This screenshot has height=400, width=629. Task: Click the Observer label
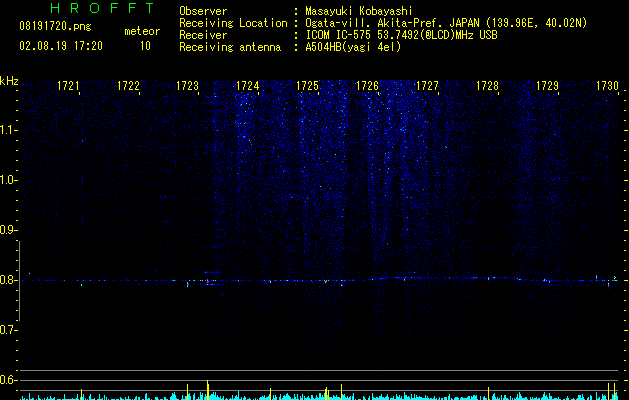(203, 11)
